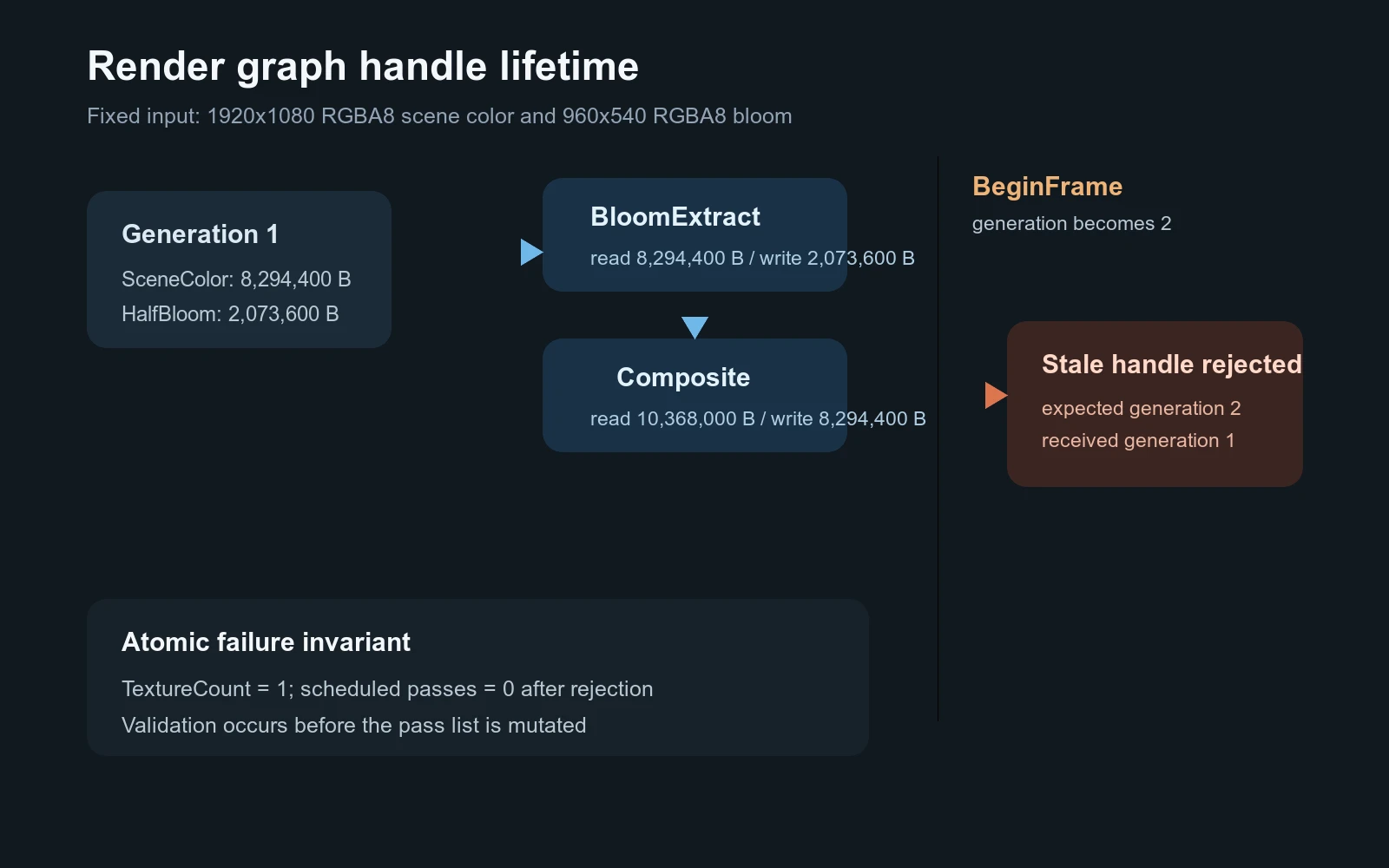Viewport: 1389px width, 868px height.
Task: Click the 'Validation occurs before' sentence
Action: point(353,726)
